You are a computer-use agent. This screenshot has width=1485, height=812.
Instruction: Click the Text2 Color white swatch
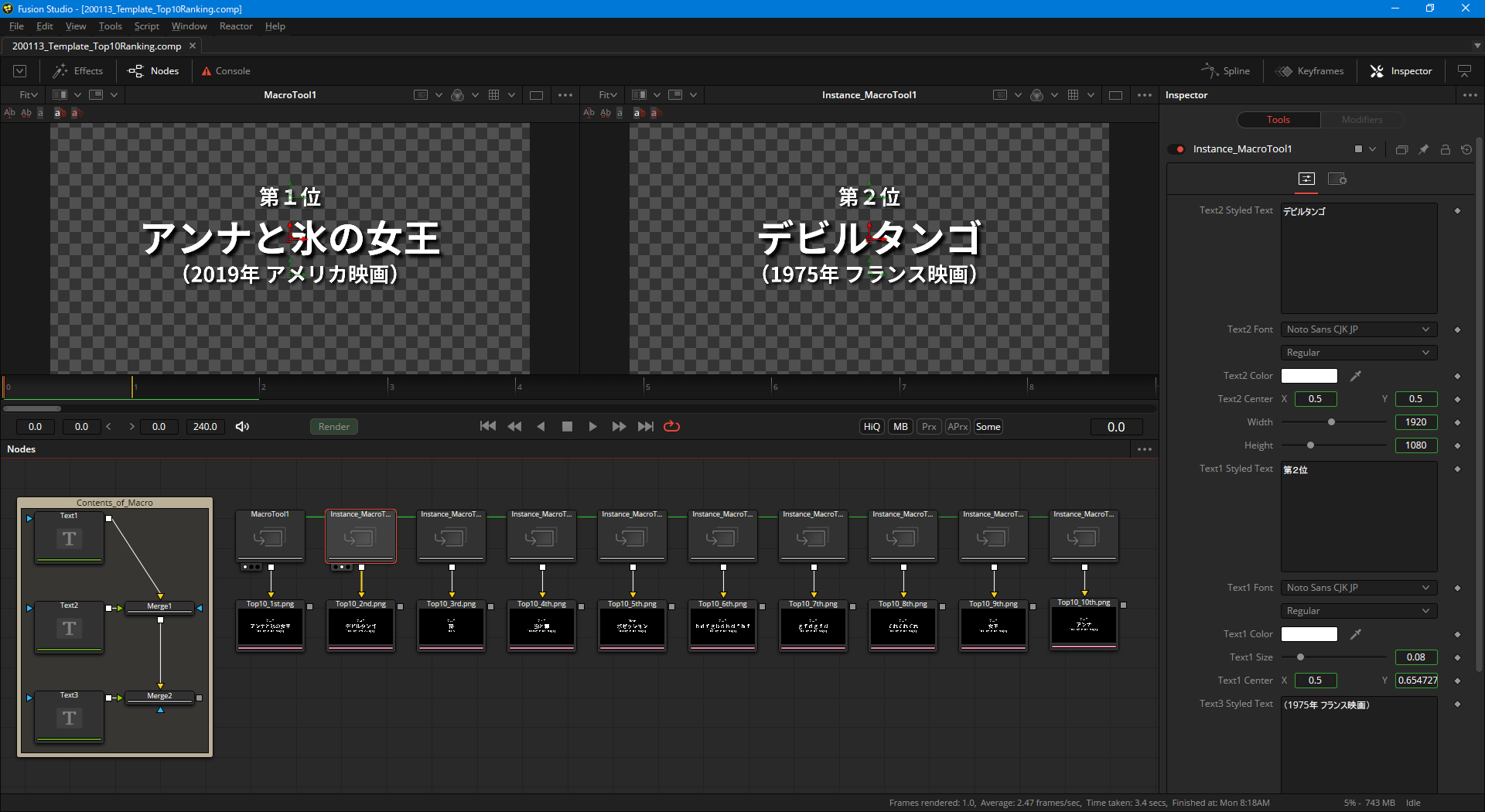pos(1309,376)
